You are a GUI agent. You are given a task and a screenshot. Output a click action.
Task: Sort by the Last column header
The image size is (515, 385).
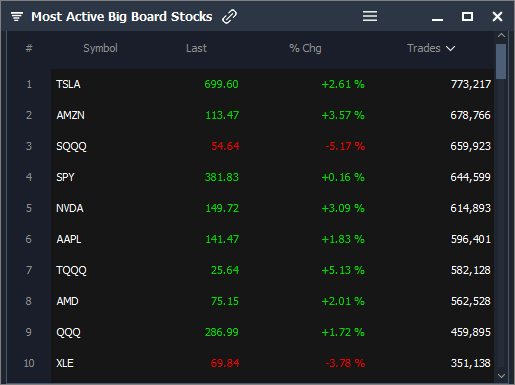[196, 48]
